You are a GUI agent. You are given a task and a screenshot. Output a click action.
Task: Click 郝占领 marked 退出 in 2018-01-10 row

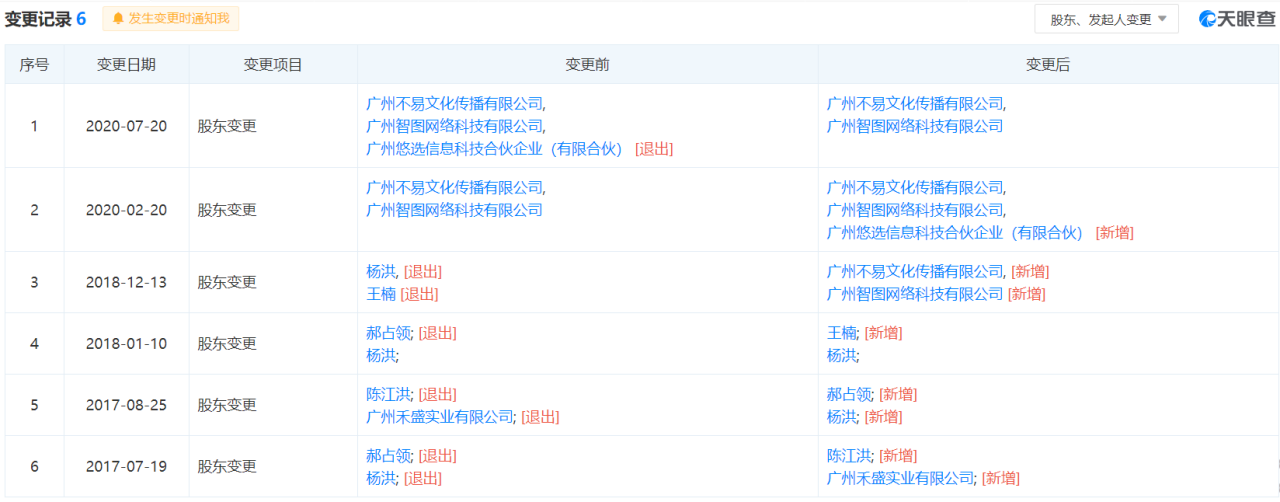(x=389, y=333)
